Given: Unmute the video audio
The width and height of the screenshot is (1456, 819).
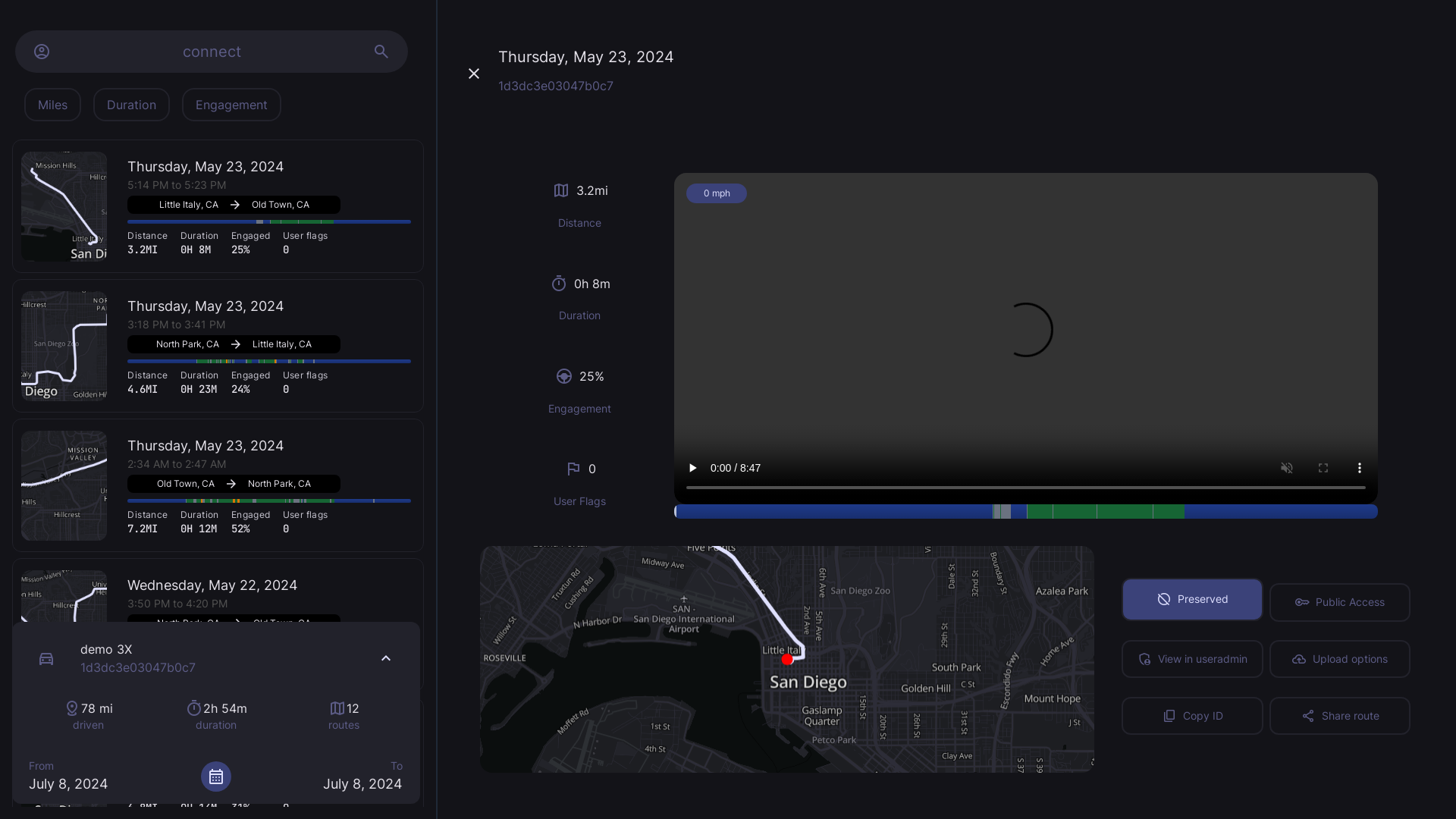Looking at the screenshot, I should [x=1287, y=468].
